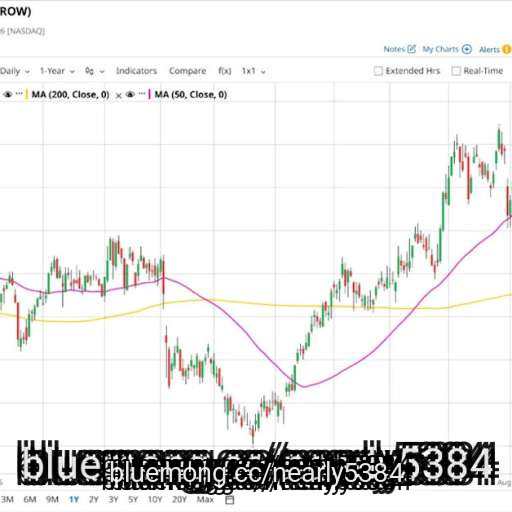512x512 pixels.
Task: Open the Indicators menu
Action: click(x=136, y=71)
